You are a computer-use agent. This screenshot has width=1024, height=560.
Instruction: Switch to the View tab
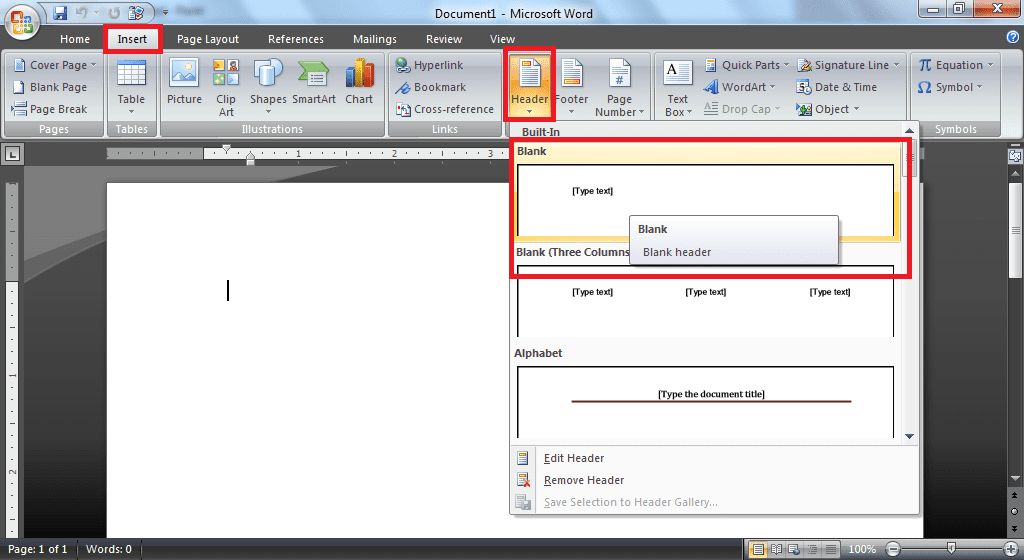[x=502, y=39]
